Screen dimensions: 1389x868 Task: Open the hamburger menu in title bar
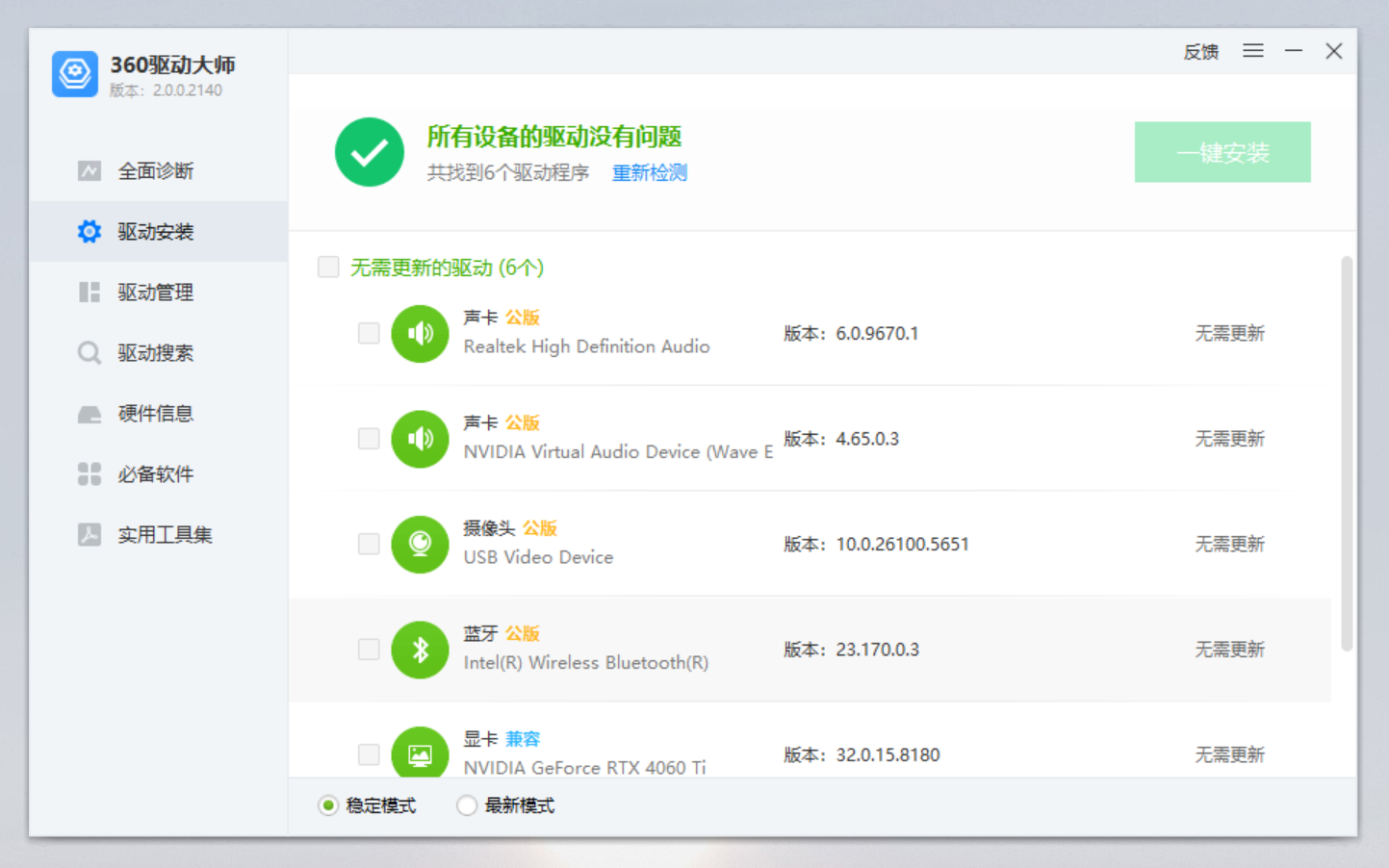[x=1252, y=51]
